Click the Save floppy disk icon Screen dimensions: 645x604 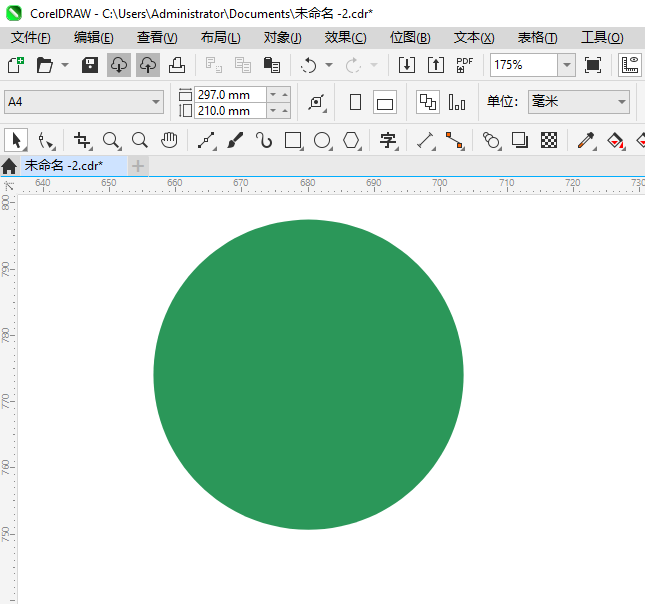tap(89, 65)
